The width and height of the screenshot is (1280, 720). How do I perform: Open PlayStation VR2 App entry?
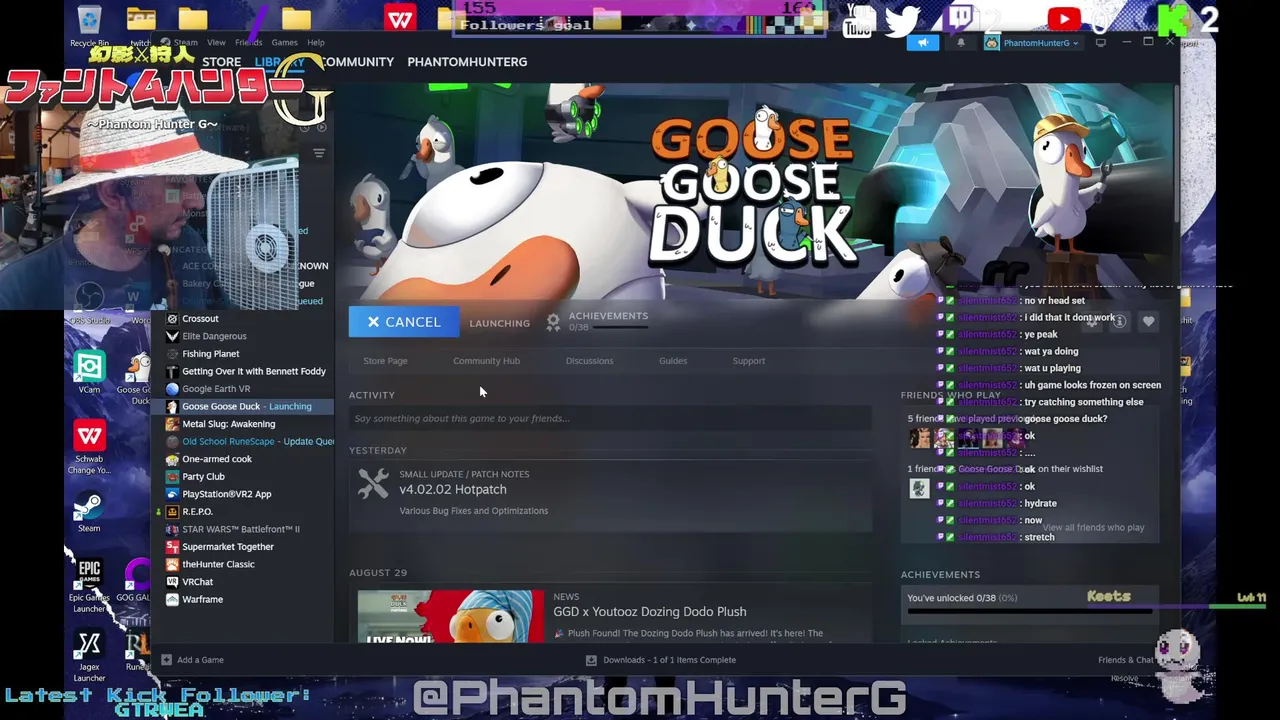[x=226, y=494]
